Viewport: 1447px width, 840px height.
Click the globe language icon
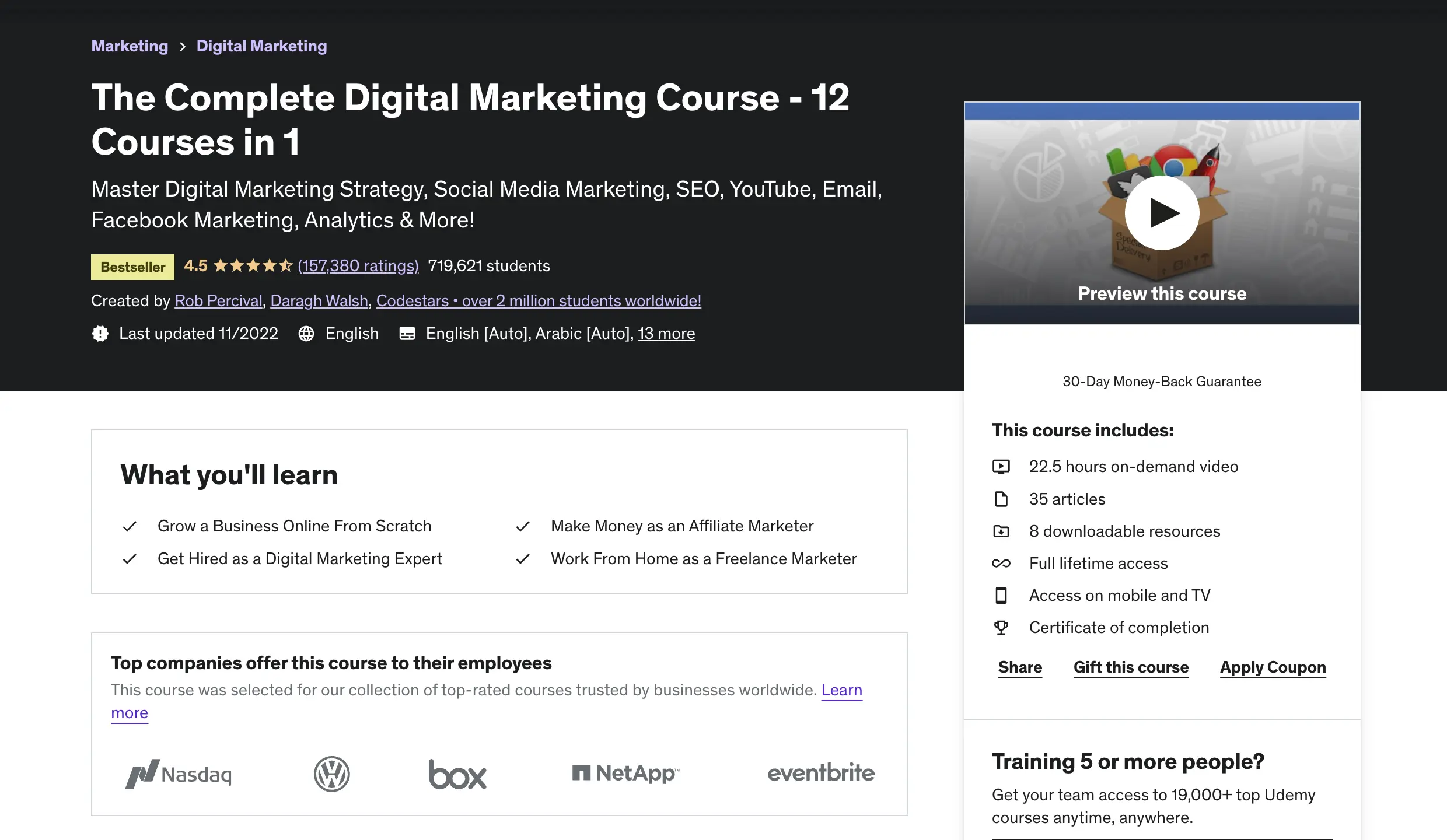(x=306, y=334)
